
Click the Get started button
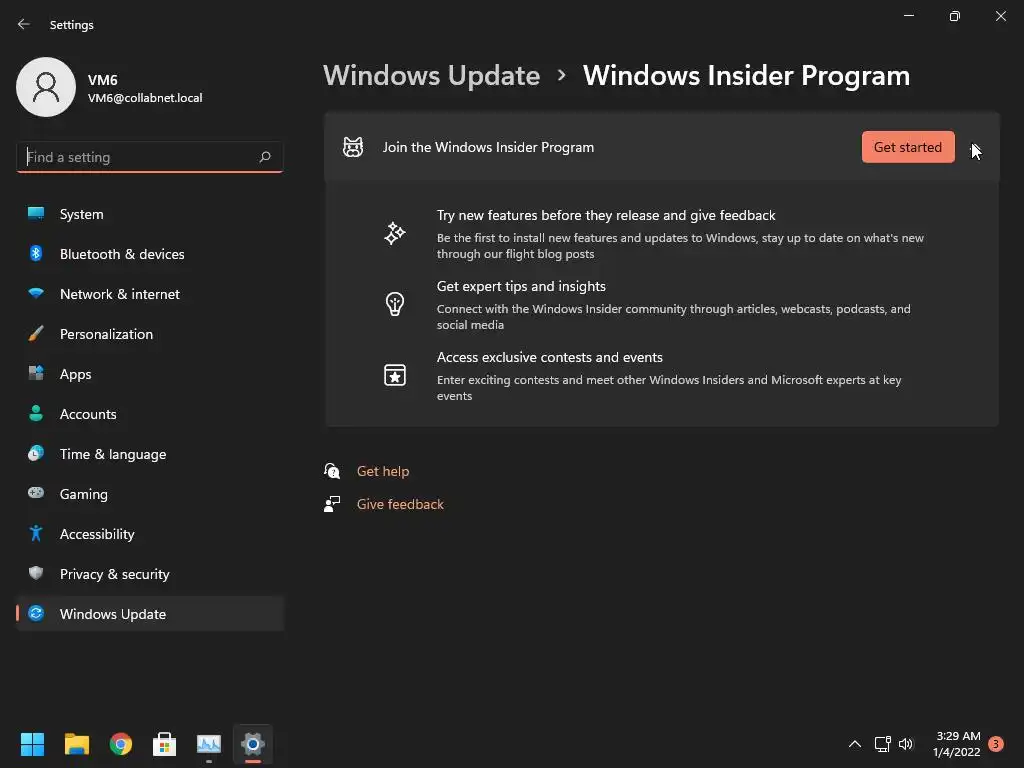click(908, 147)
